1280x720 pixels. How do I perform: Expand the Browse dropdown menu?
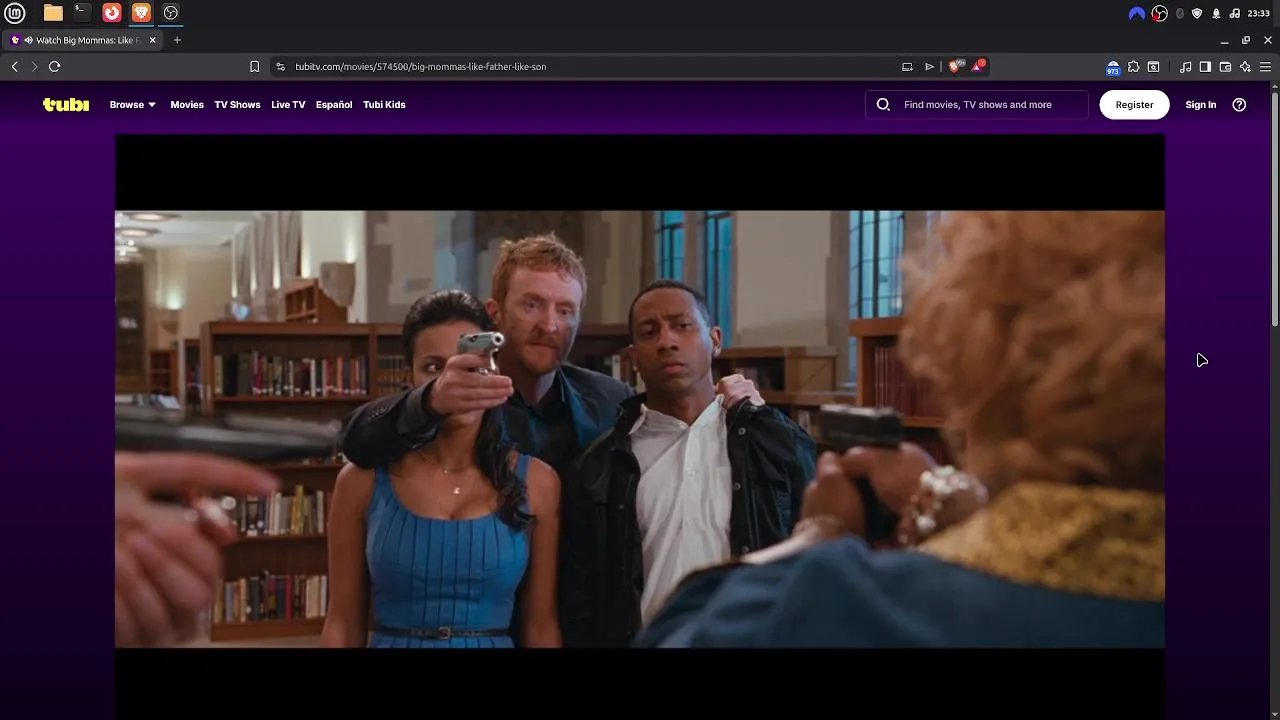133,104
